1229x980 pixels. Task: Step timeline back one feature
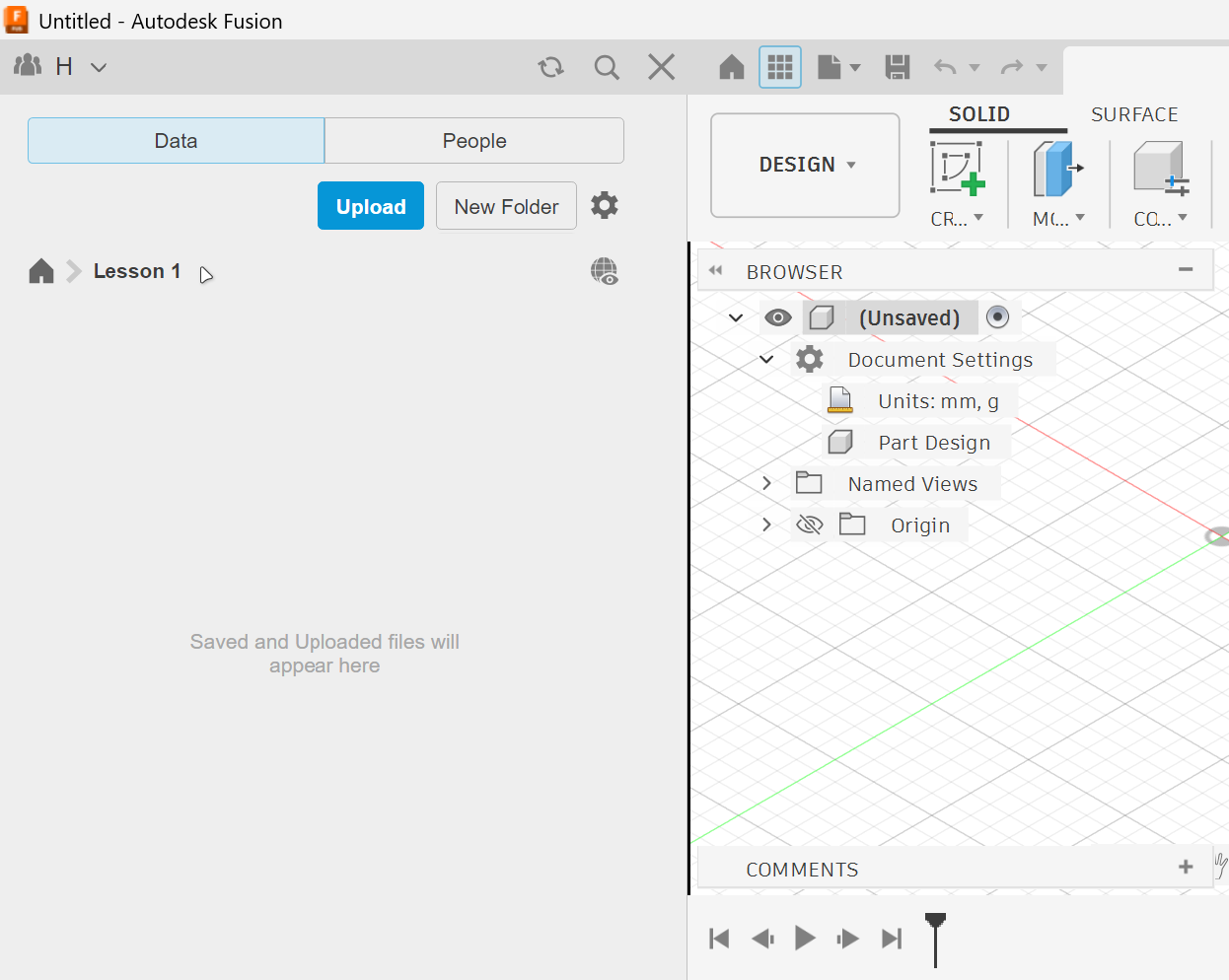tap(762, 939)
